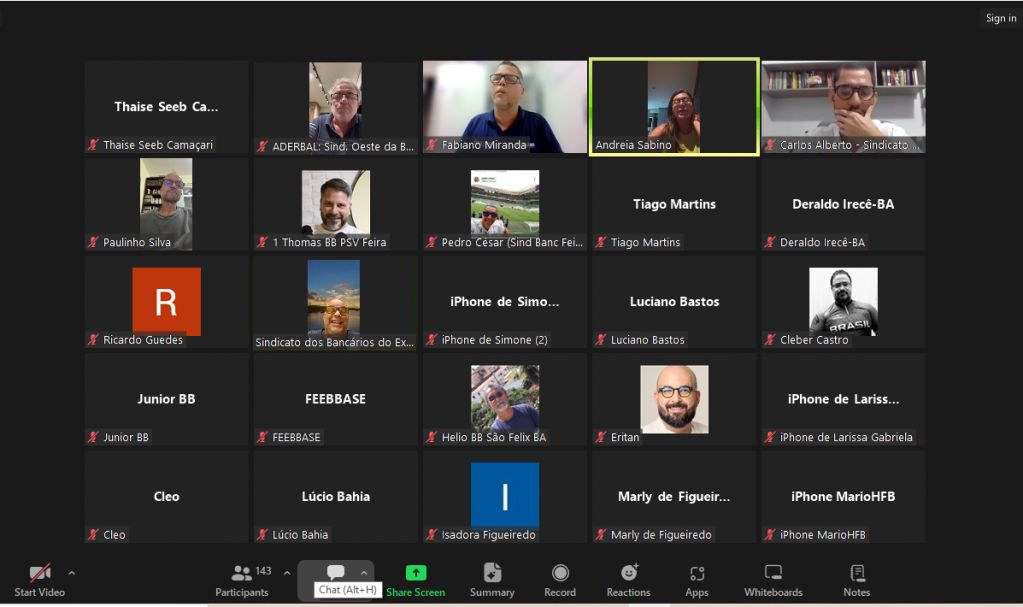Select the Tiago Martins participant tile

pos(674,204)
